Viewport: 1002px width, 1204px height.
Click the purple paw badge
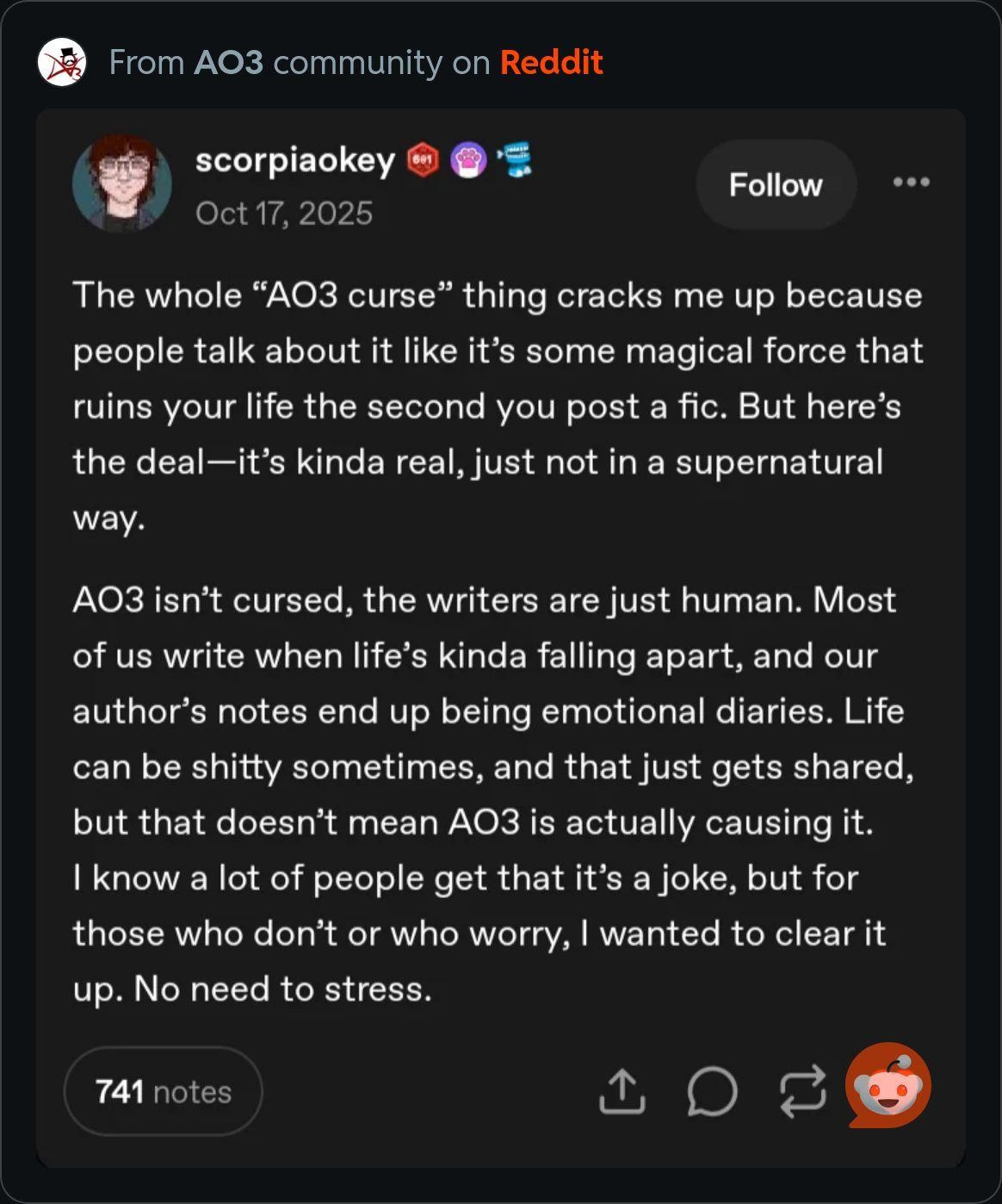pyautogui.click(x=467, y=160)
